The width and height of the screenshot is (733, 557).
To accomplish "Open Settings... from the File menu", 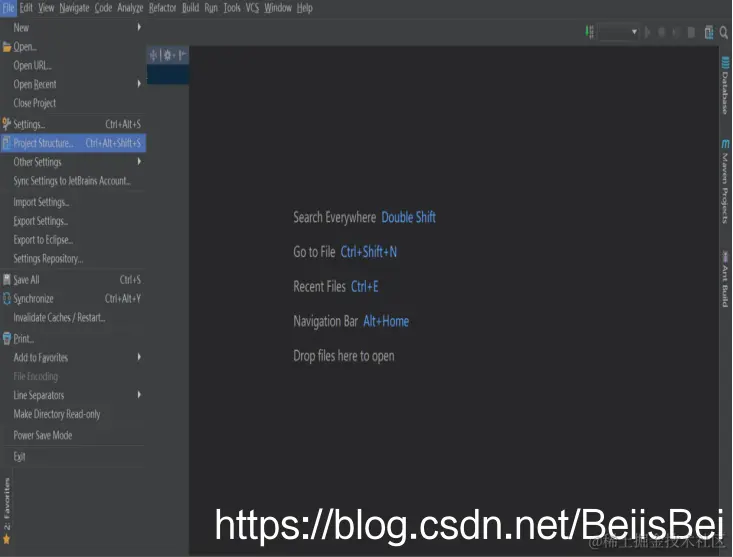I will tap(73, 124).
